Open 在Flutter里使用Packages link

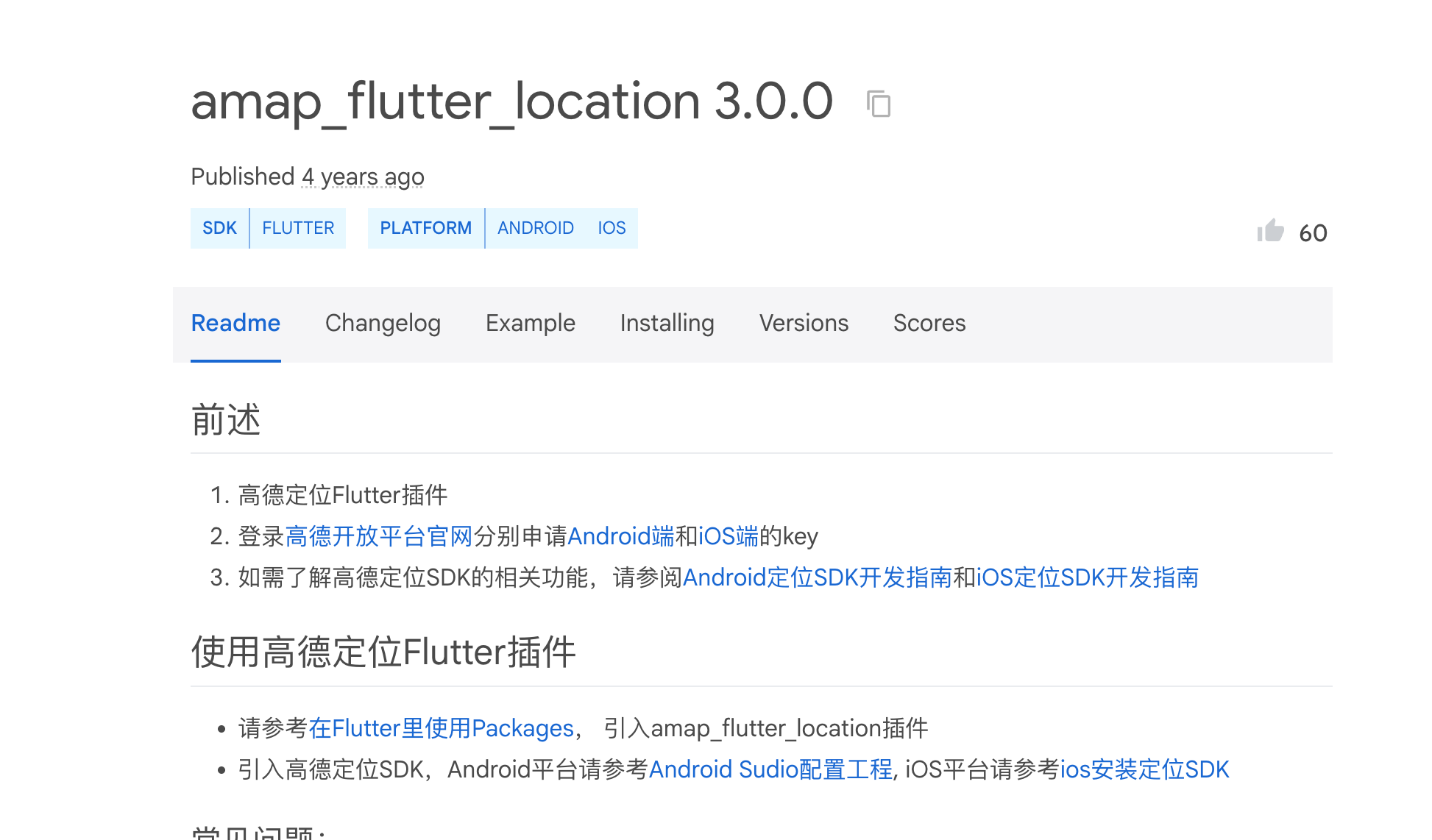[x=441, y=728]
